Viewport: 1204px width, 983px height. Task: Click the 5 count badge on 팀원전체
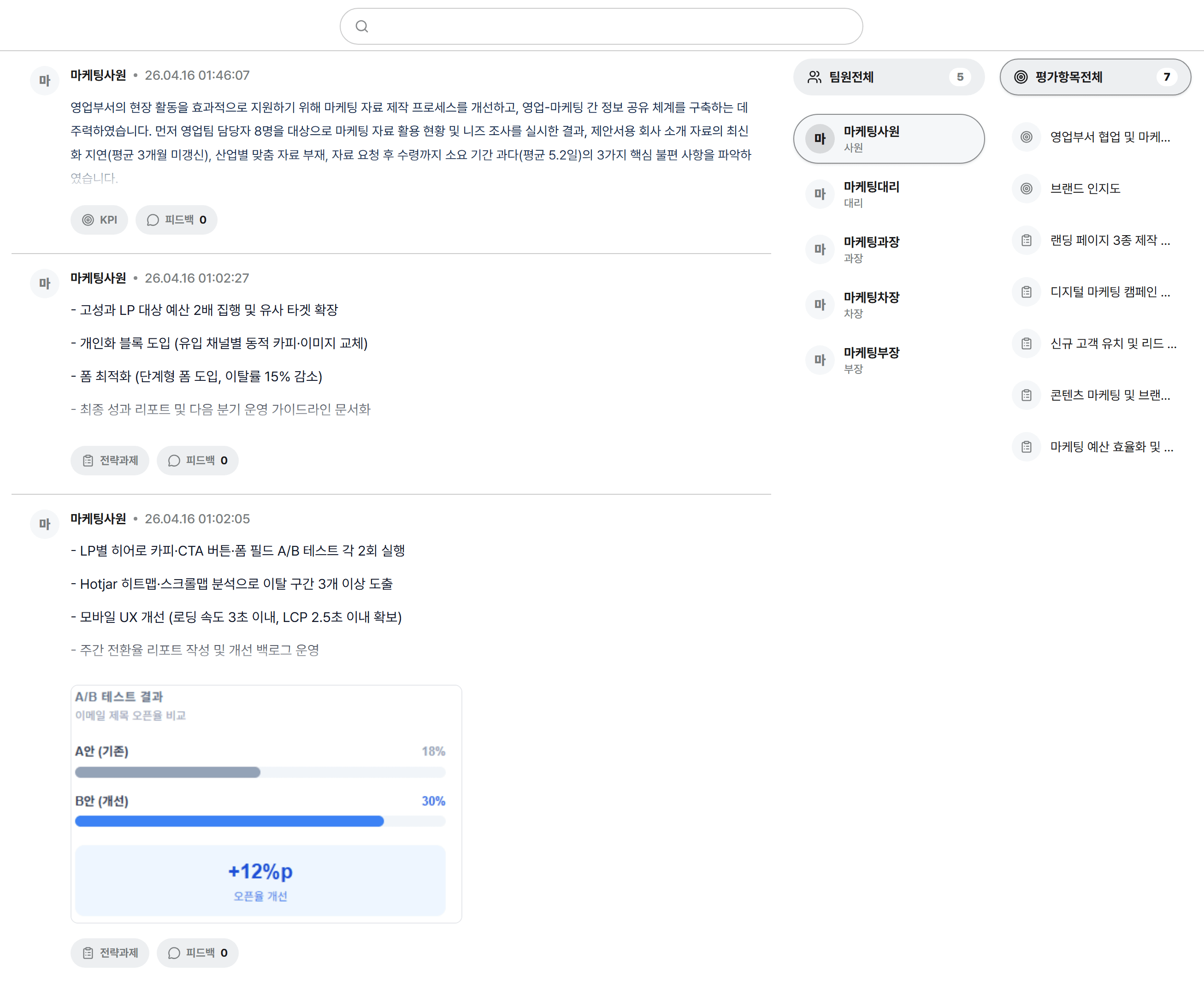click(960, 77)
